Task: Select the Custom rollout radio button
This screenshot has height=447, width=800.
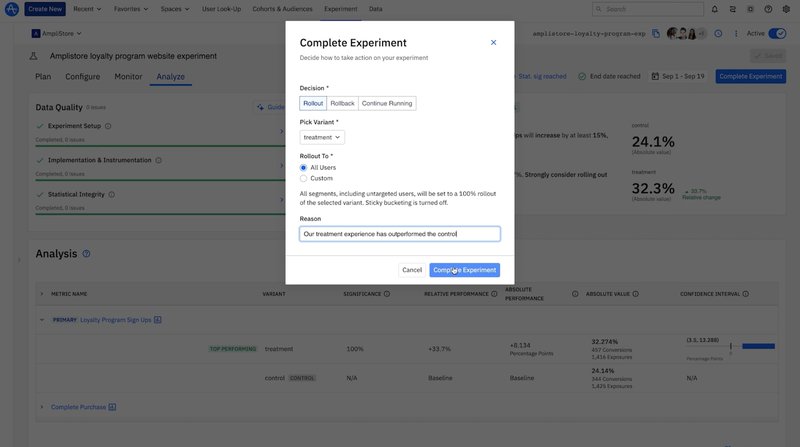Action: pos(304,178)
